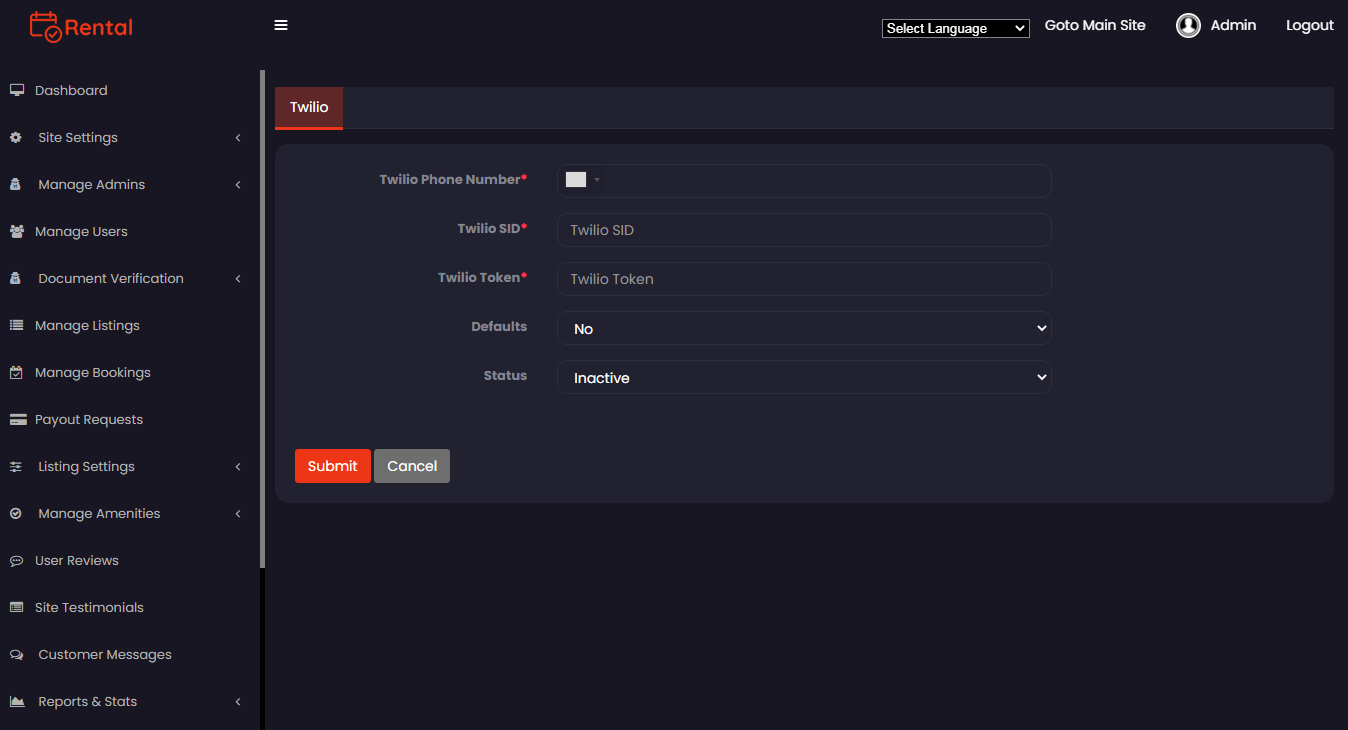Click the Cancel button
The width and height of the screenshot is (1348, 730).
[x=412, y=466]
